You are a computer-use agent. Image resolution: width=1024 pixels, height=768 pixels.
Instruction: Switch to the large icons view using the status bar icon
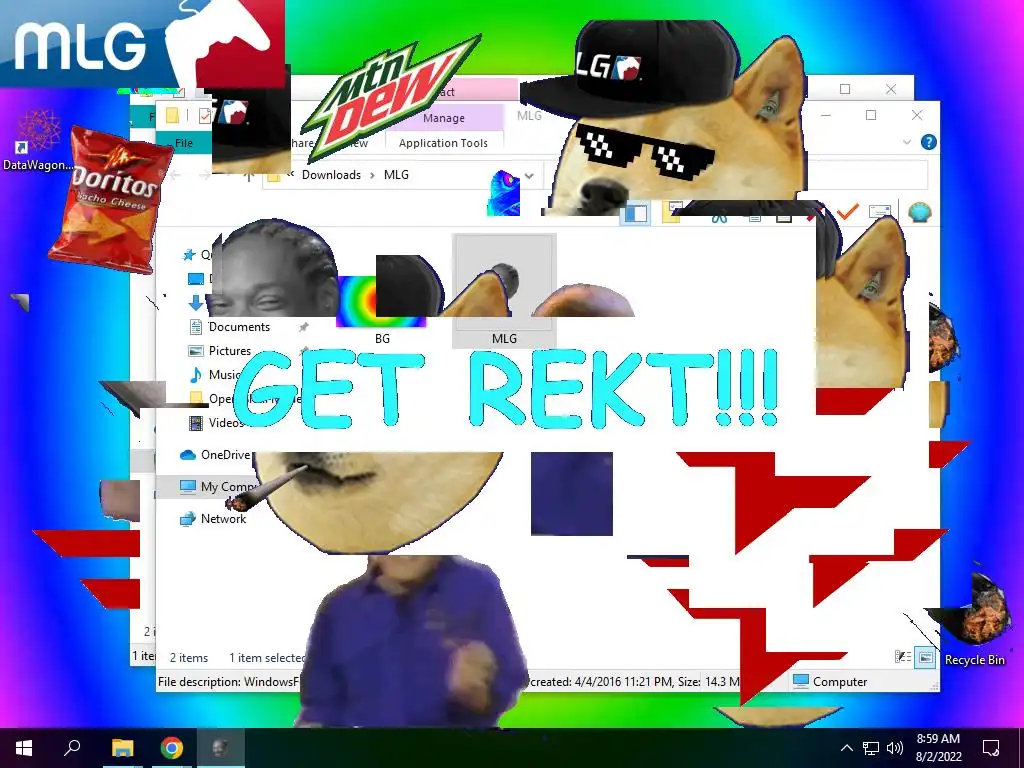[925, 657]
